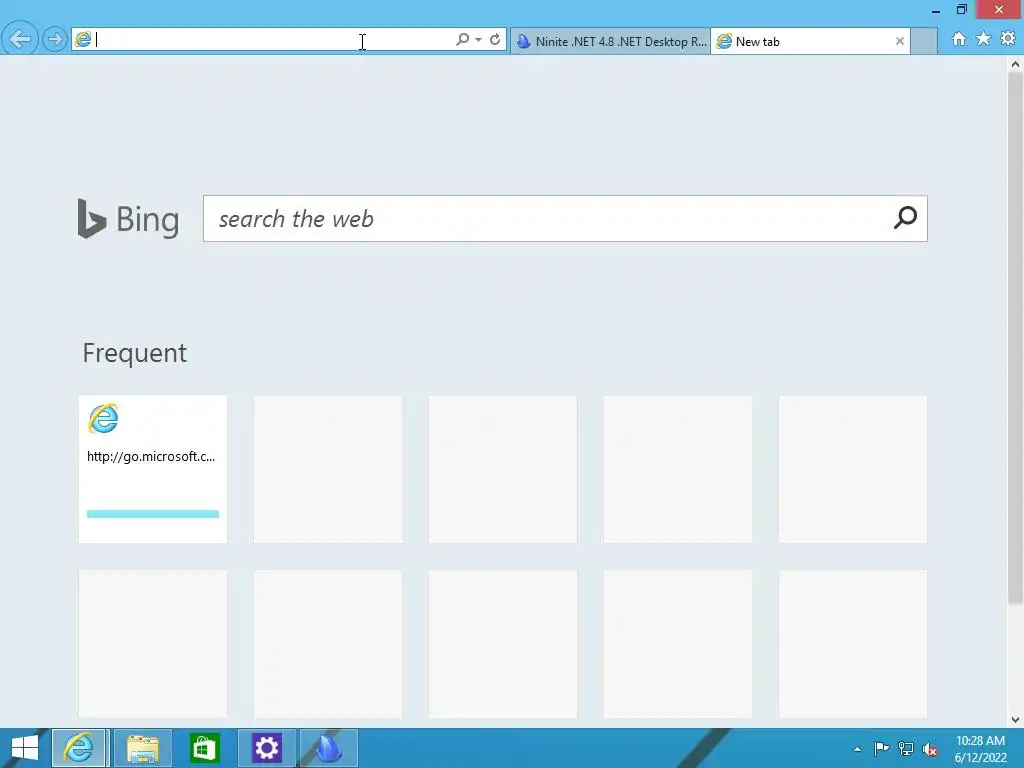Click Internet Explorer taskbar icon
Viewport: 1024px width, 768px height.
tap(78, 748)
